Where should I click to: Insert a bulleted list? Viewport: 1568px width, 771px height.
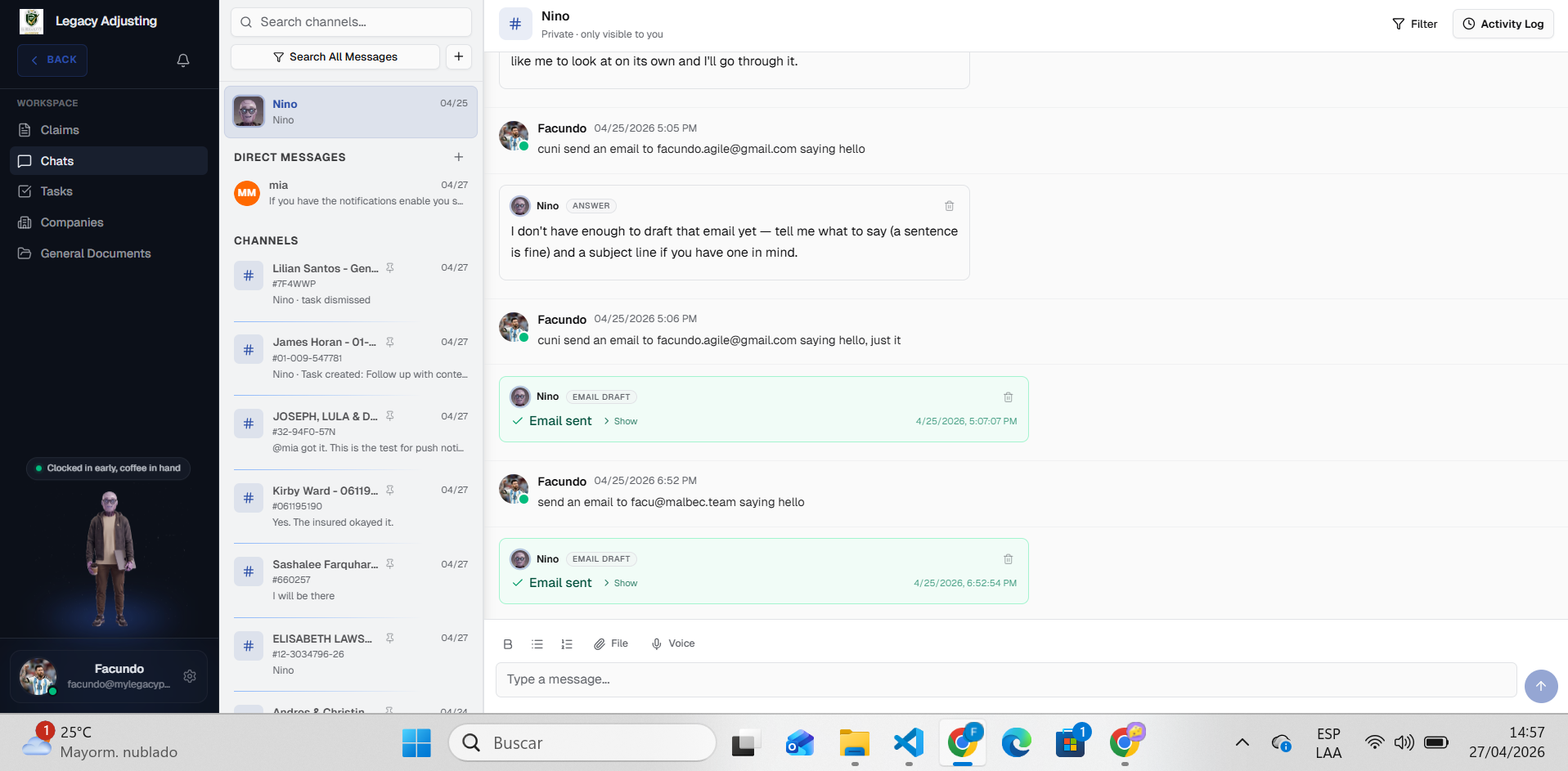[537, 644]
